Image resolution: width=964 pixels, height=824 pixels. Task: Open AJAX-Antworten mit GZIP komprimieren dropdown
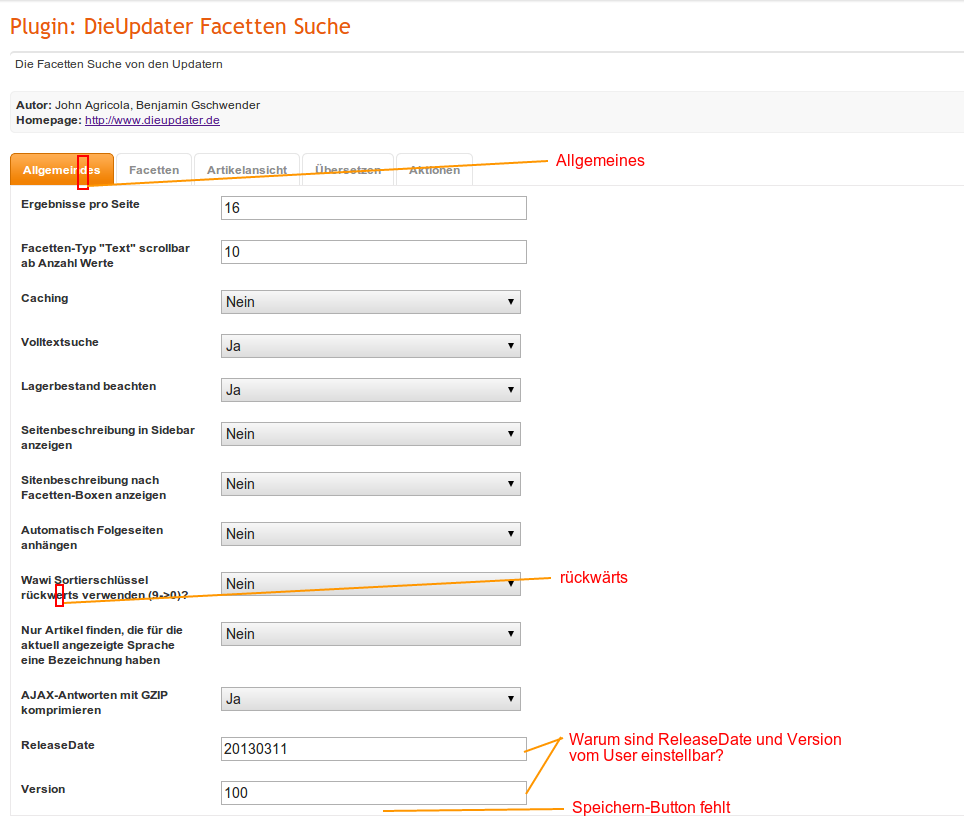tap(371, 699)
